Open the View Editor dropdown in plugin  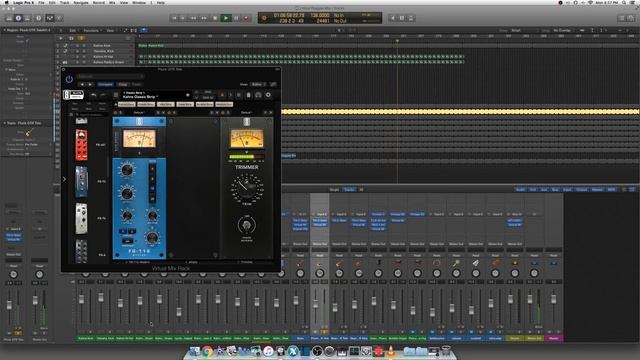click(257, 84)
